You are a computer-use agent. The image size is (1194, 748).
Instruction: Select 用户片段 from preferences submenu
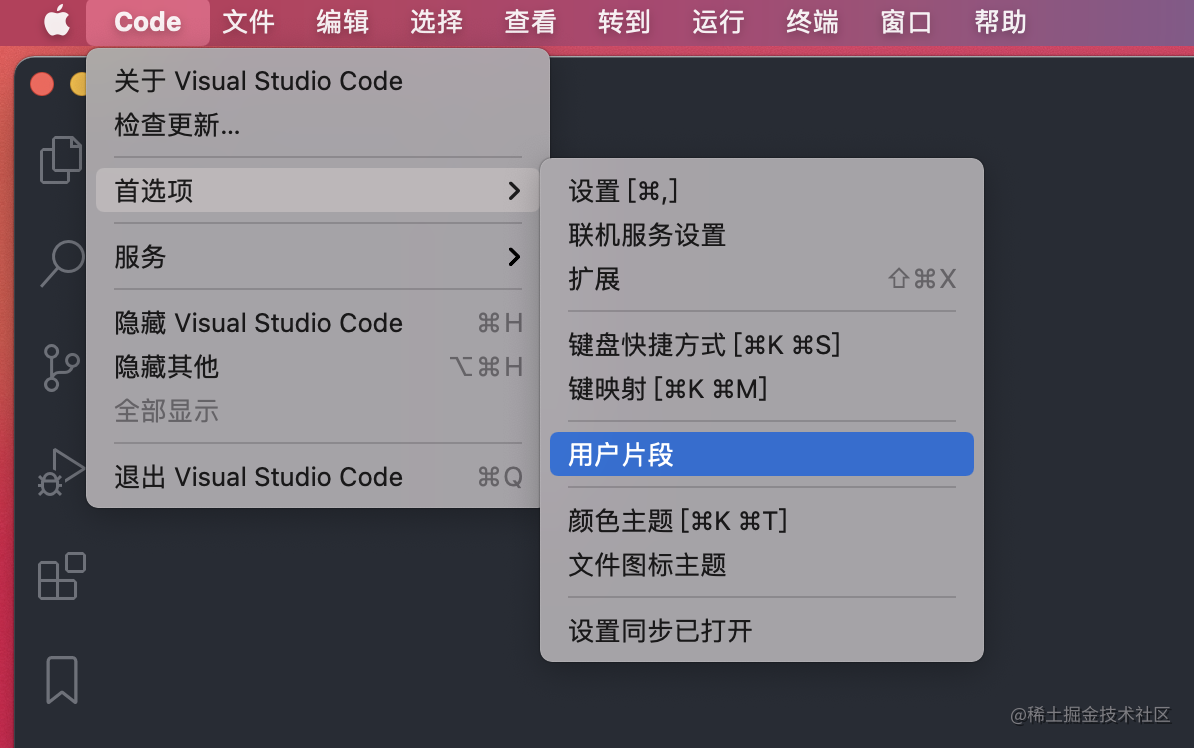click(x=761, y=455)
